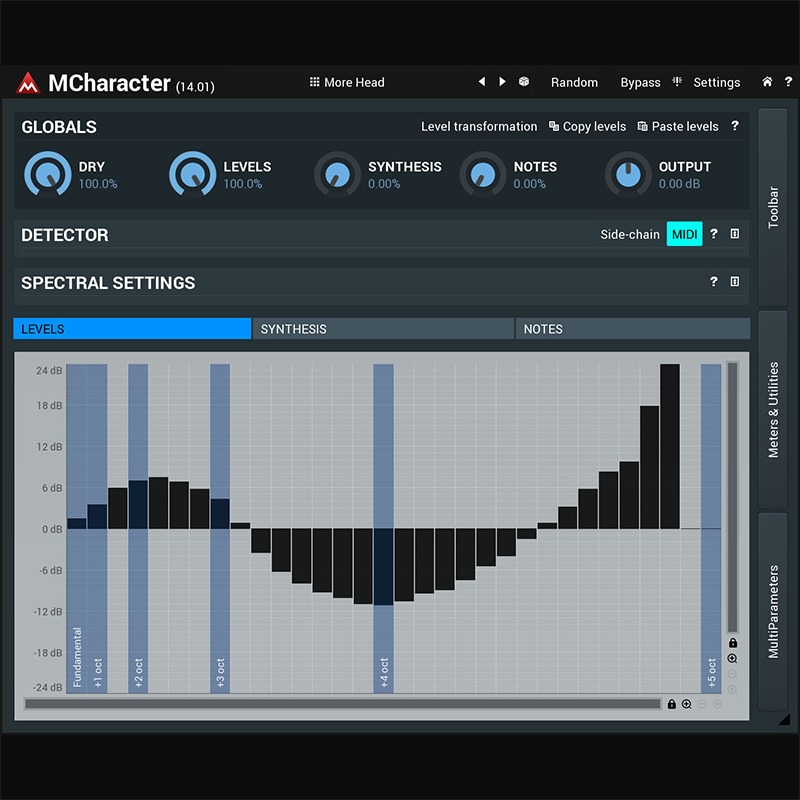Image resolution: width=800 pixels, height=800 pixels.
Task: Open the More Head preset grid icon
Action: click(x=314, y=82)
